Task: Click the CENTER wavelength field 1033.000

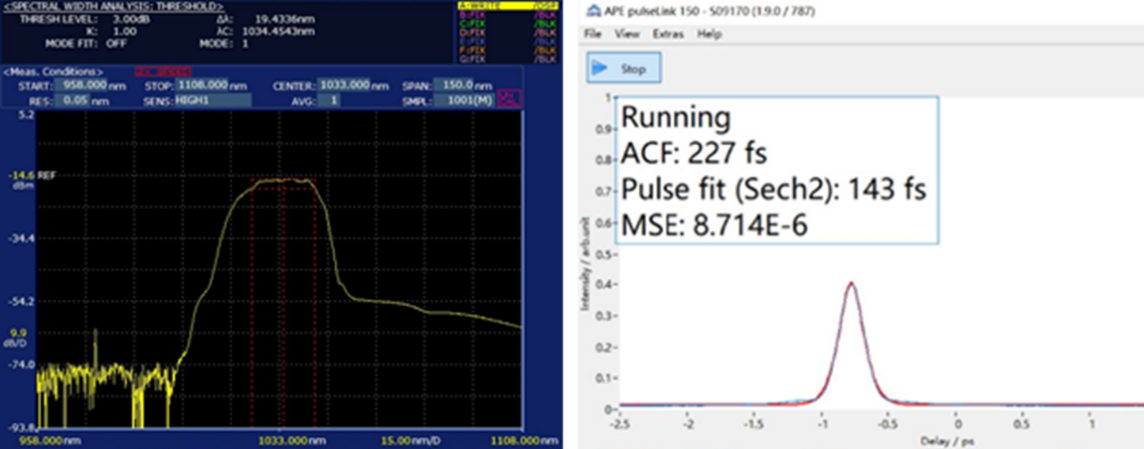Action: pyautogui.click(x=346, y=86)
